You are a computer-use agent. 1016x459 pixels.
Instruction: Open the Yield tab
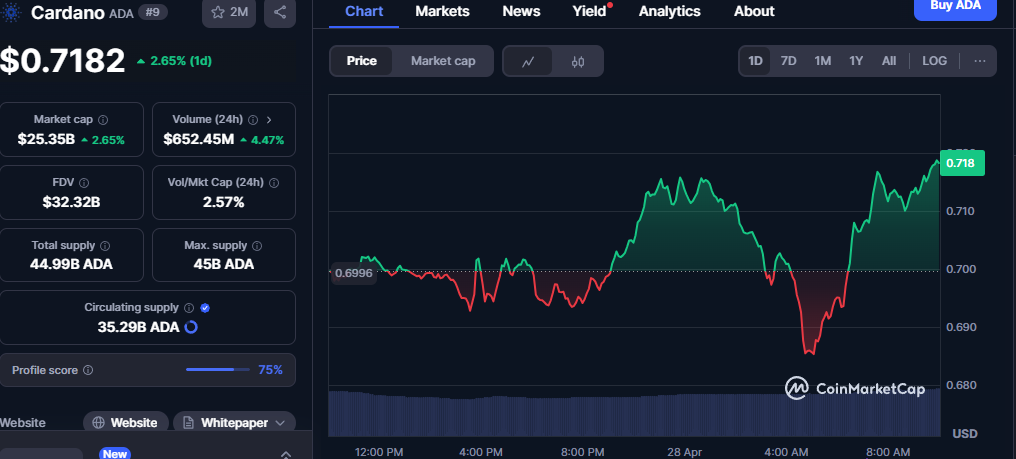(590, 12)
